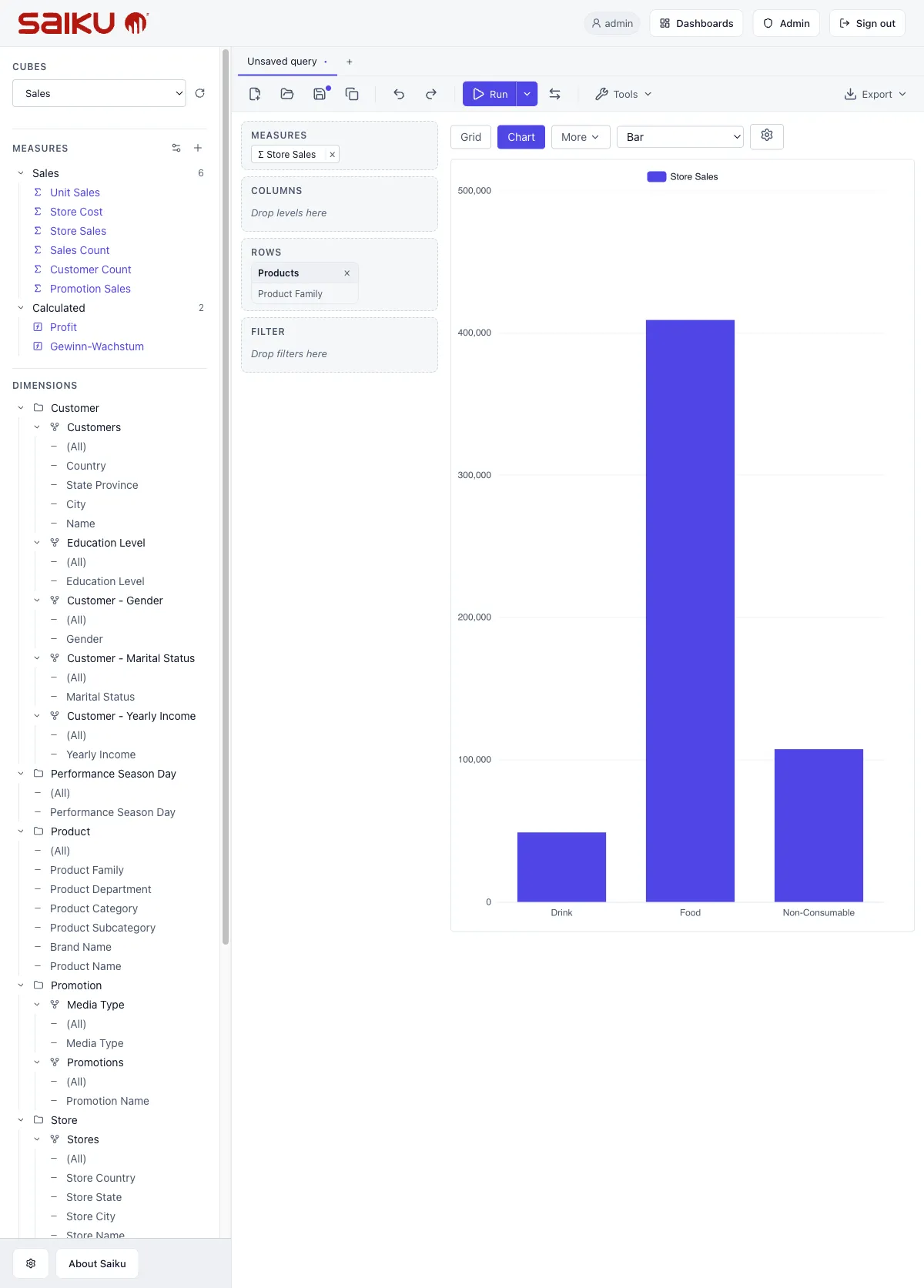The height and width of the screenshot is (1288, 924).
Task: Open the sidebar settings gear at bottom
Action: (31, 1263)
